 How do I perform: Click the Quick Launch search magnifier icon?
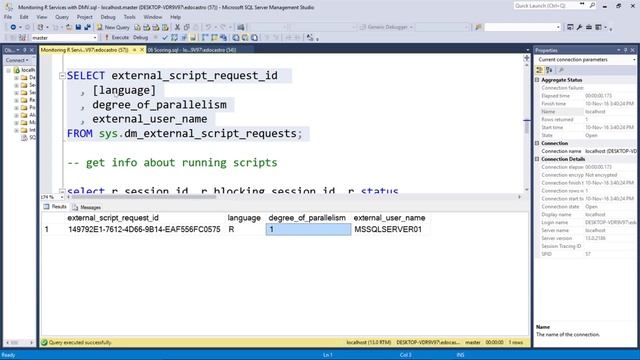[592, 5]
